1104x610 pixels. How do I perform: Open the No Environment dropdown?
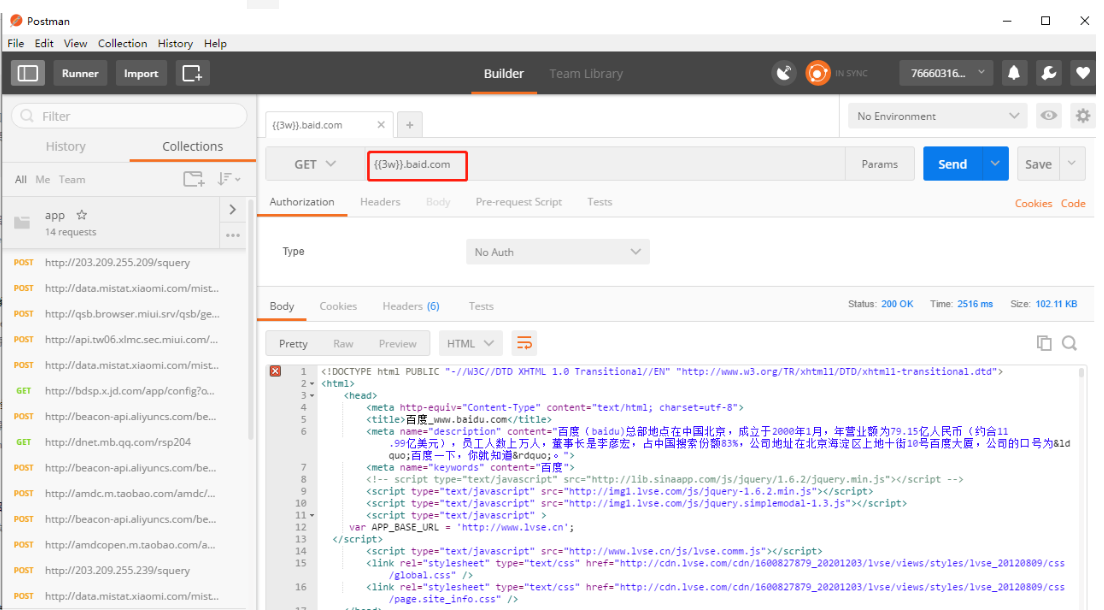(x=937, y=116)
